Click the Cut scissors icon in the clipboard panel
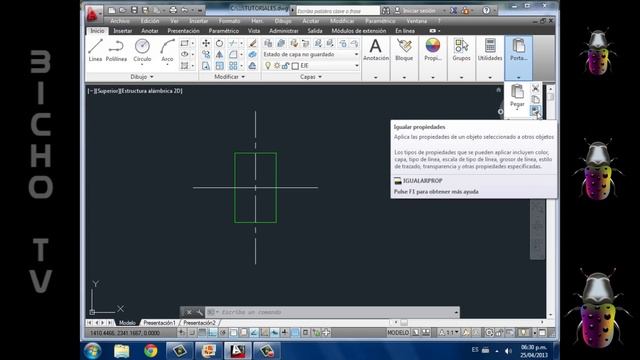 coord(536,88)
